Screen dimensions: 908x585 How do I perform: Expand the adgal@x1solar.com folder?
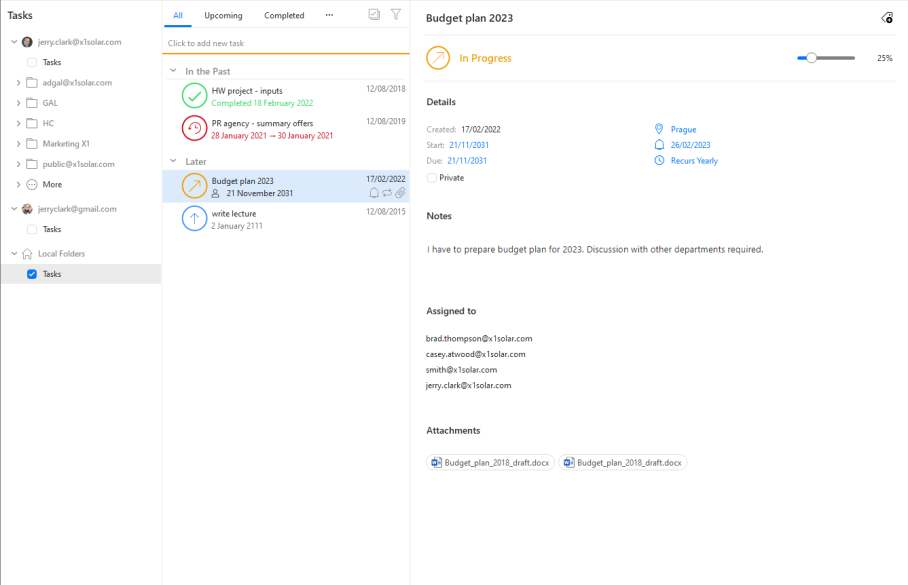(x=18, y=82)
